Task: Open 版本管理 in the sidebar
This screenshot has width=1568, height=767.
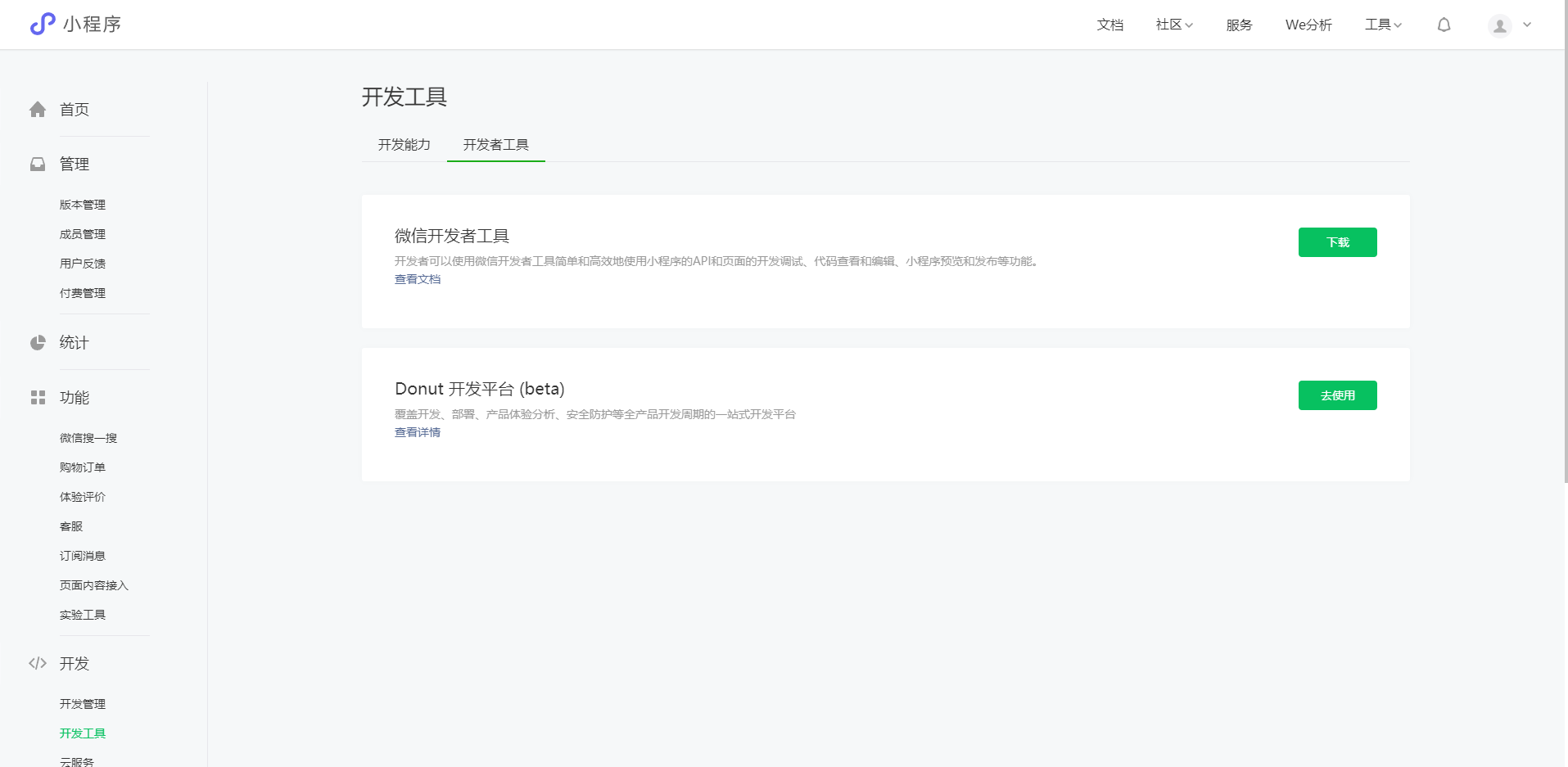Action: tap(83, 205)
